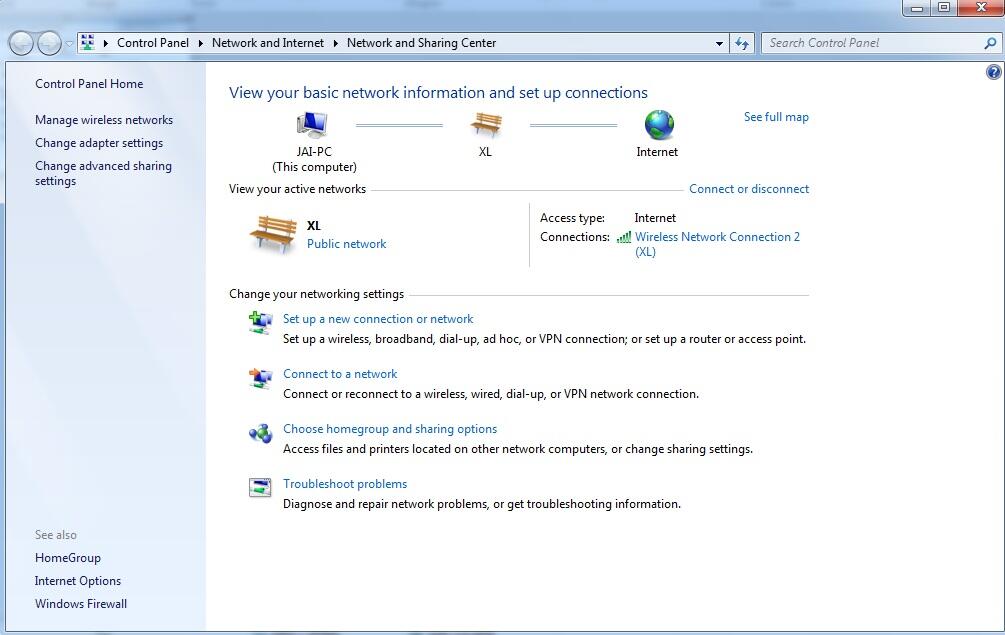Viewport: 1005px width, 635px height.
Task: Click the JAI-PC (This computer) label
Action: coord(314,160)
